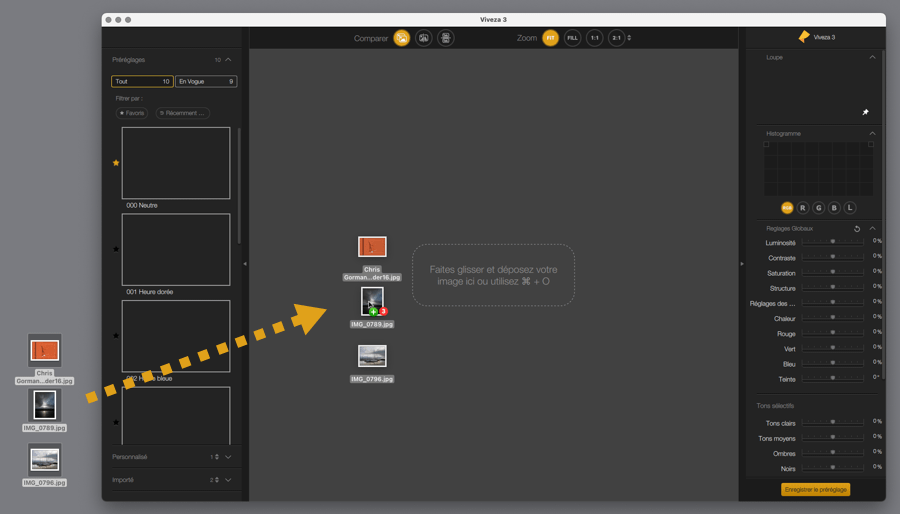
Task: Expand the Personnalisé presets section
Action: [x=228, y=457]
